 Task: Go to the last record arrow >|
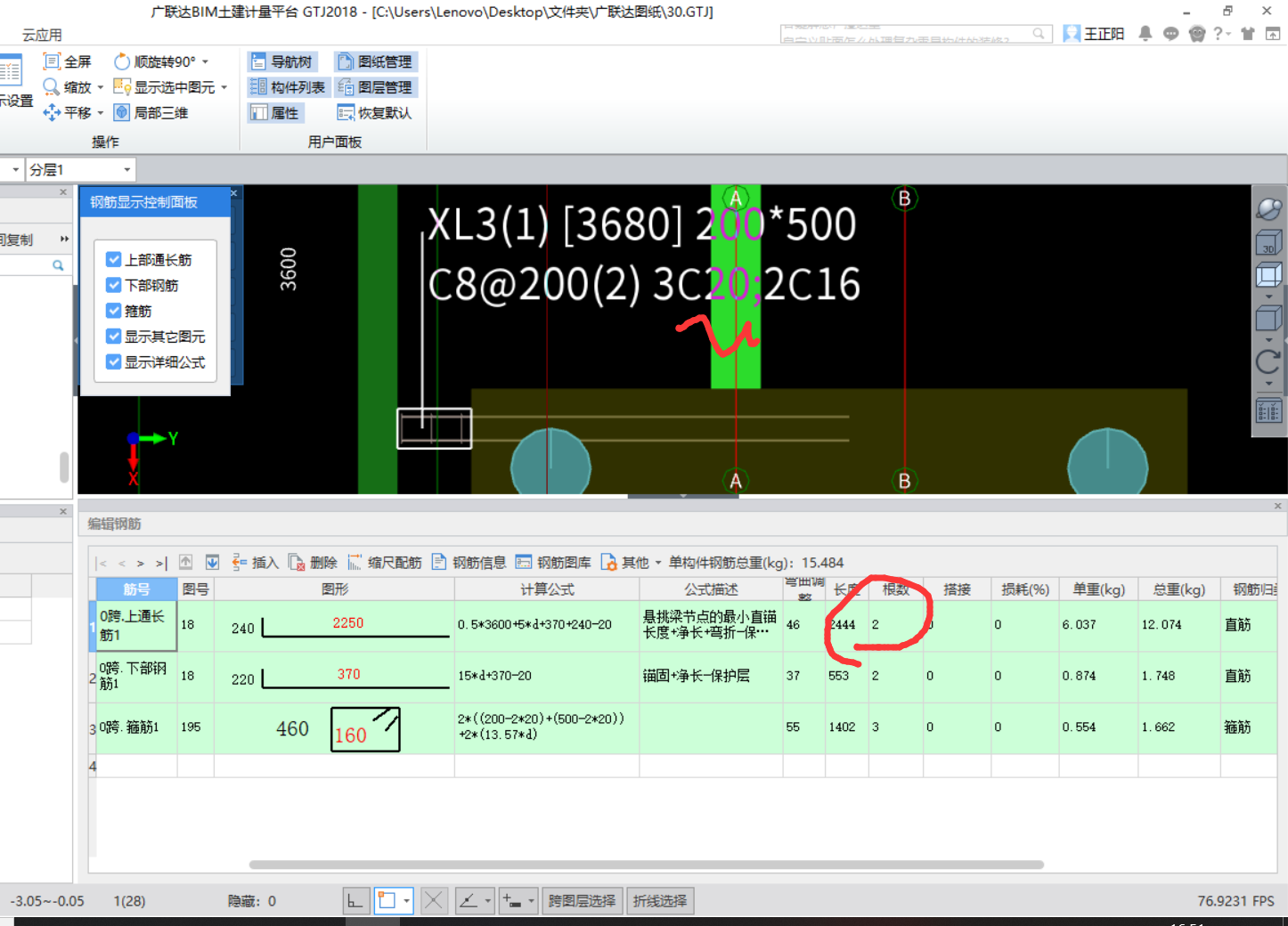click(161, 563)
